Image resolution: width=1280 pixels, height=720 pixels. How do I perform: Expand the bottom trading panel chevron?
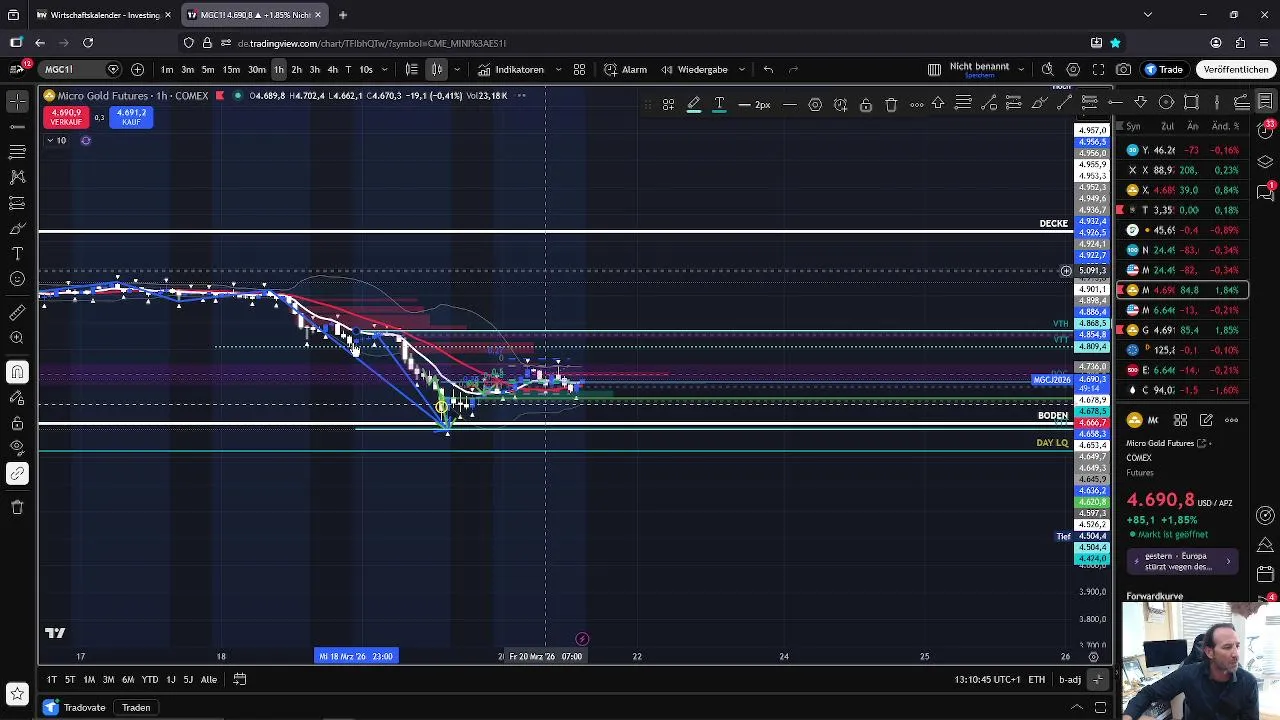pyautogui.click(x=1077, y=708)
